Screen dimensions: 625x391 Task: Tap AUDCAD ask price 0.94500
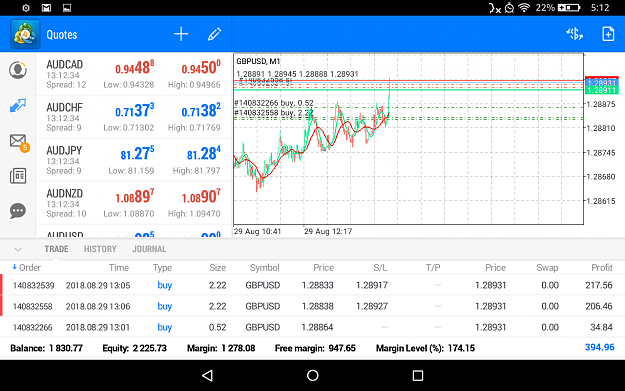point(201,68)
